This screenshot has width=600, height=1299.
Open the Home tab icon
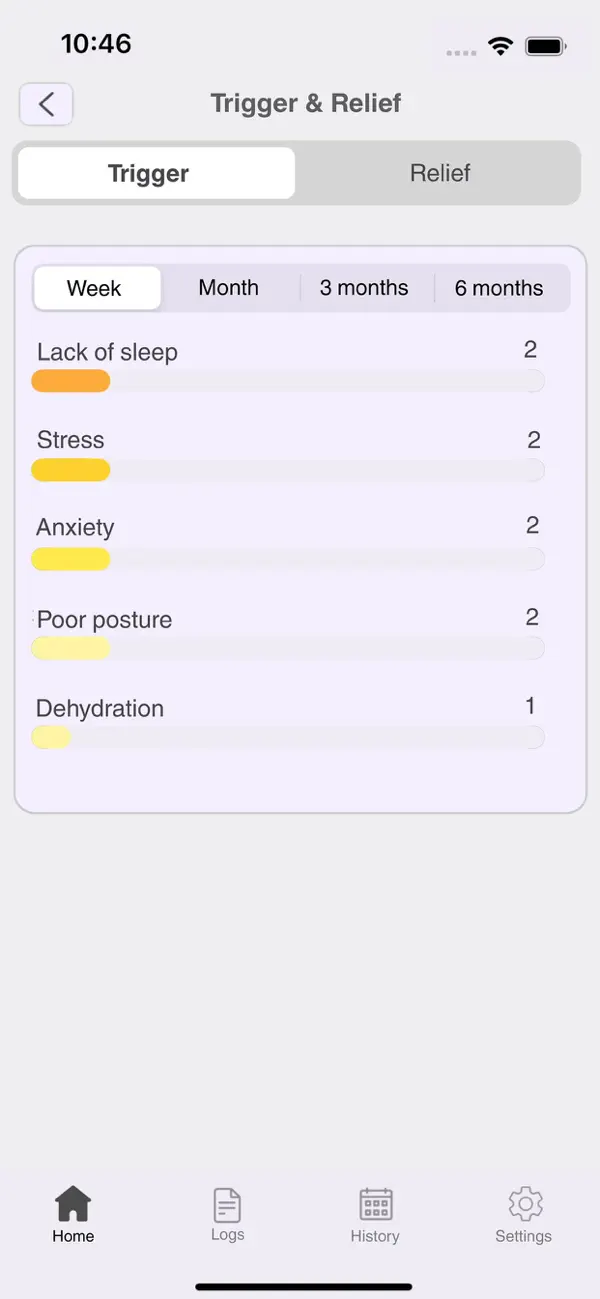tap(71, 1204)
